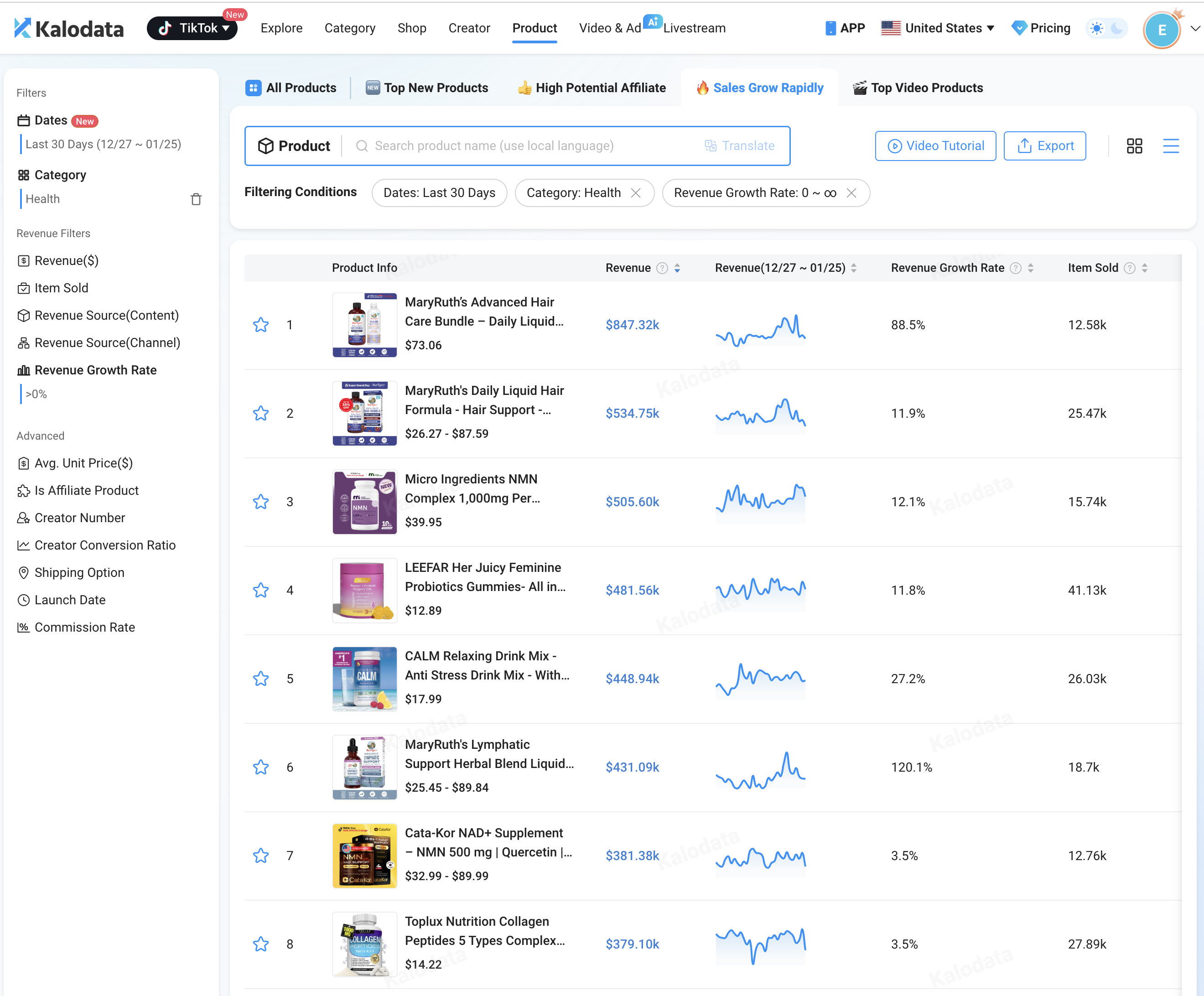
Task: Delete the Health category filter trash icon
Action: pyautogui.click(x=196, y=199)
